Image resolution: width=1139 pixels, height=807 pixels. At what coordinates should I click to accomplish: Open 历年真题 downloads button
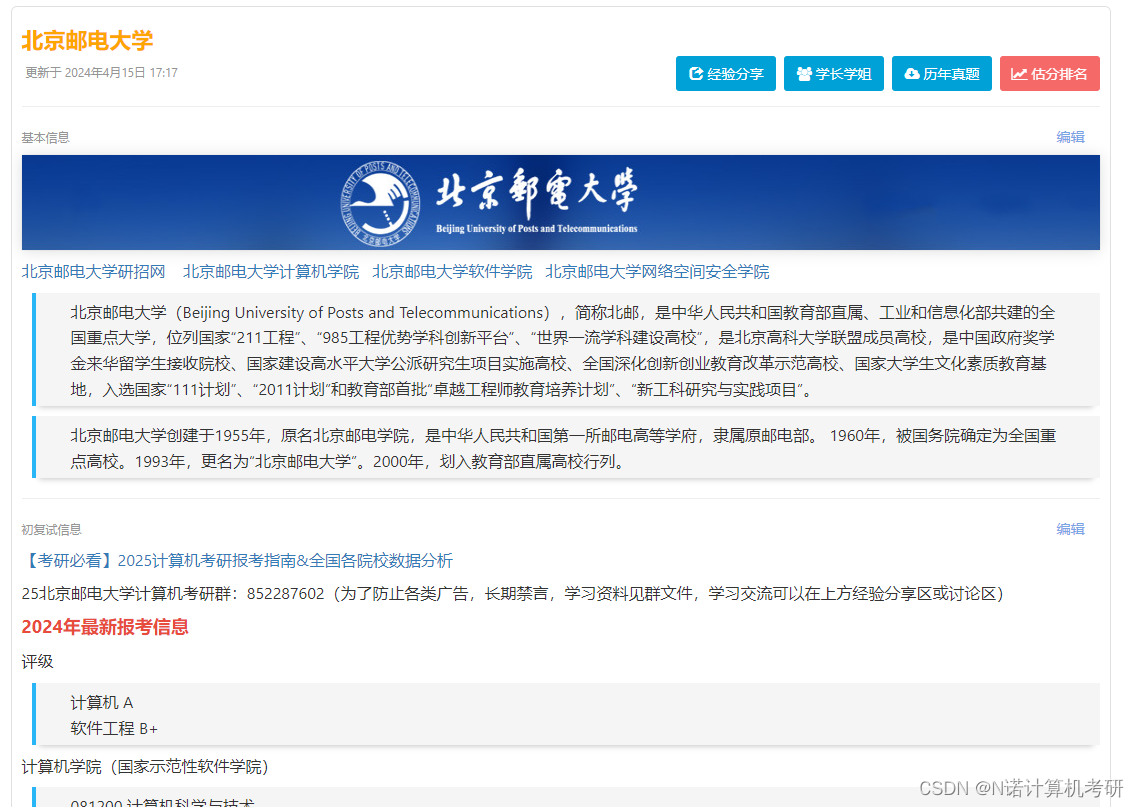pos(941,73)
